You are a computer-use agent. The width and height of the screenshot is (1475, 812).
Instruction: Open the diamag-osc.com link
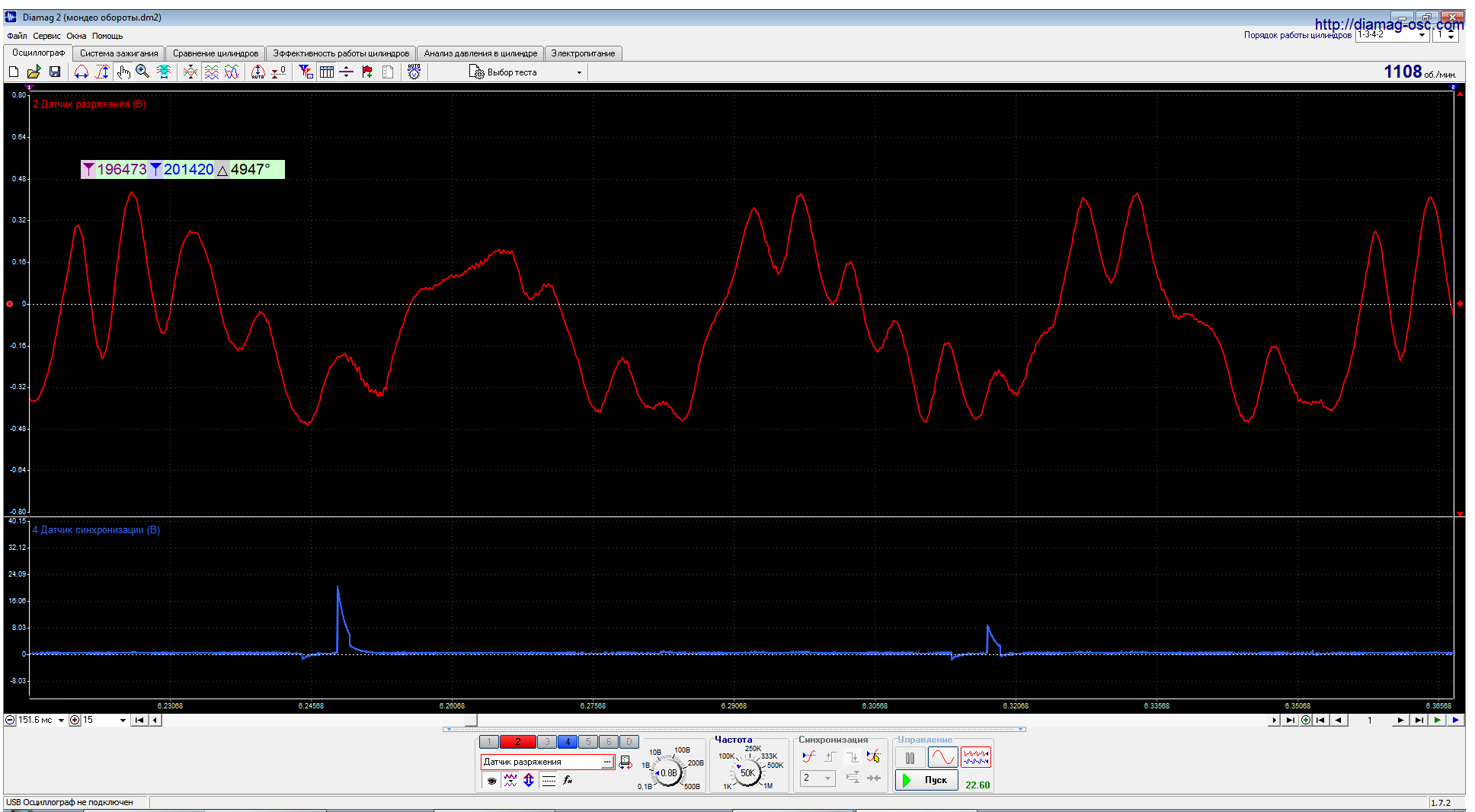1388,24
